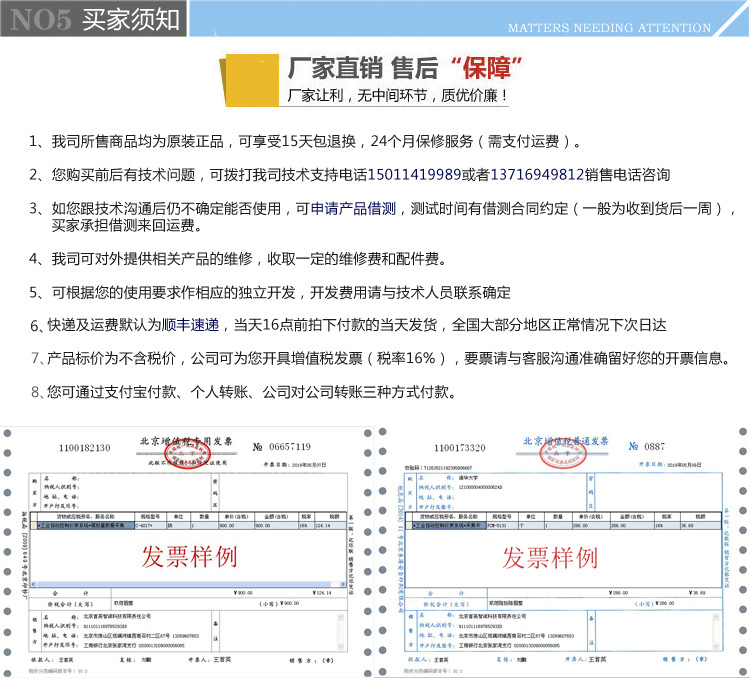The height and width of the screenshot is (689, 750).
Task: Click technical support phone number 15011419989
Action: point(414,175)
